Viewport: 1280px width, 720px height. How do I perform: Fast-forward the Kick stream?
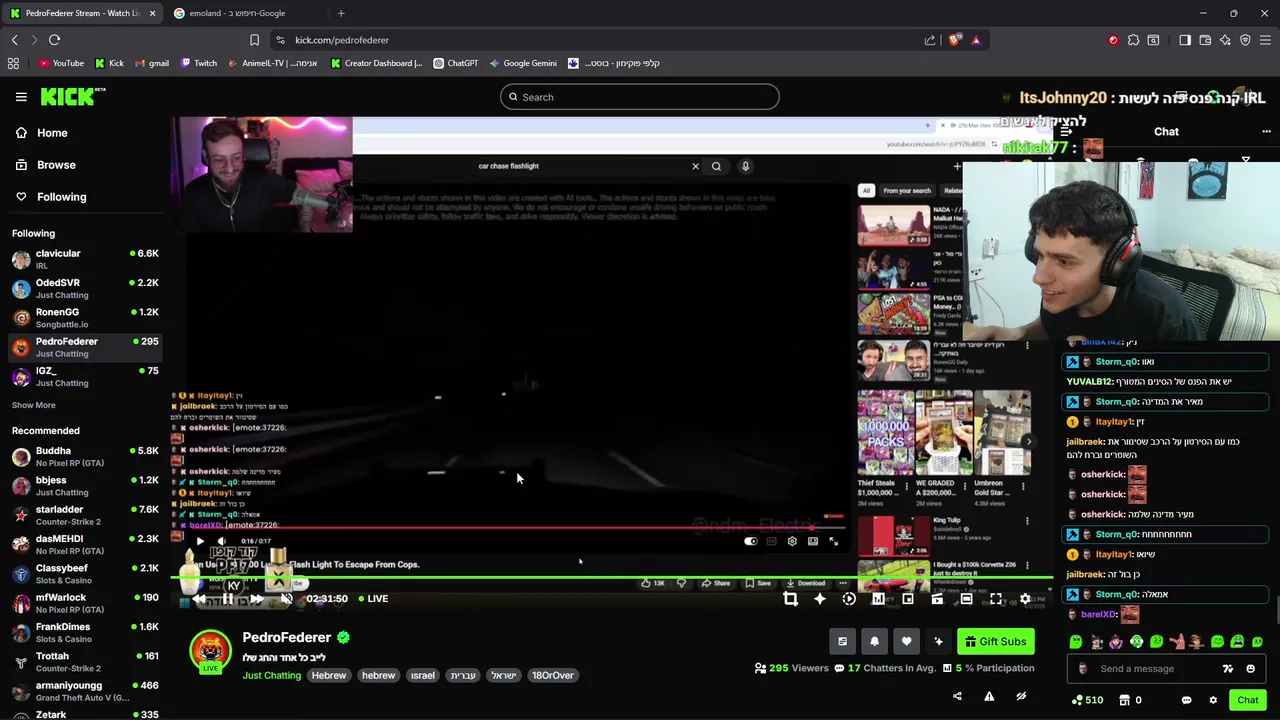(257, 599)
